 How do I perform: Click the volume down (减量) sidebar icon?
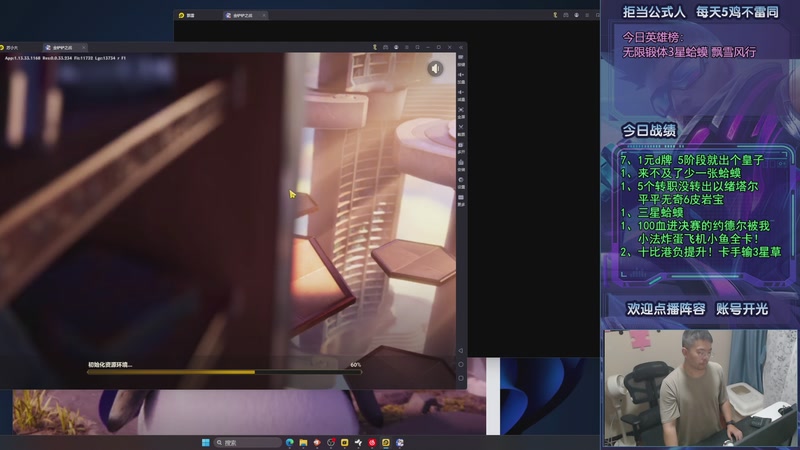point(461,95)
